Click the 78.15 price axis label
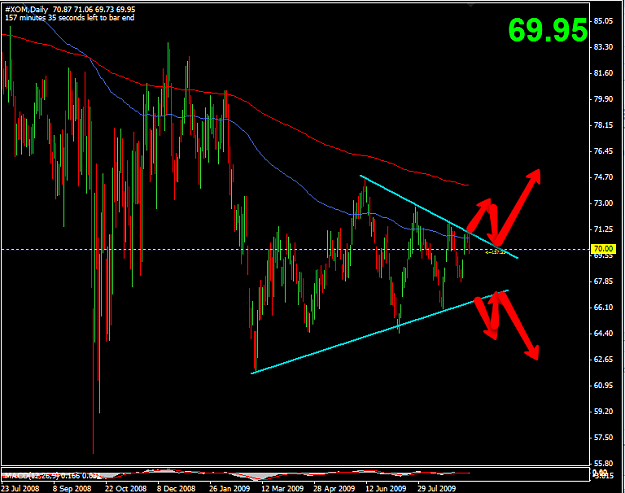The height and width of the screenshot is (493, 625). click(603, 125)
